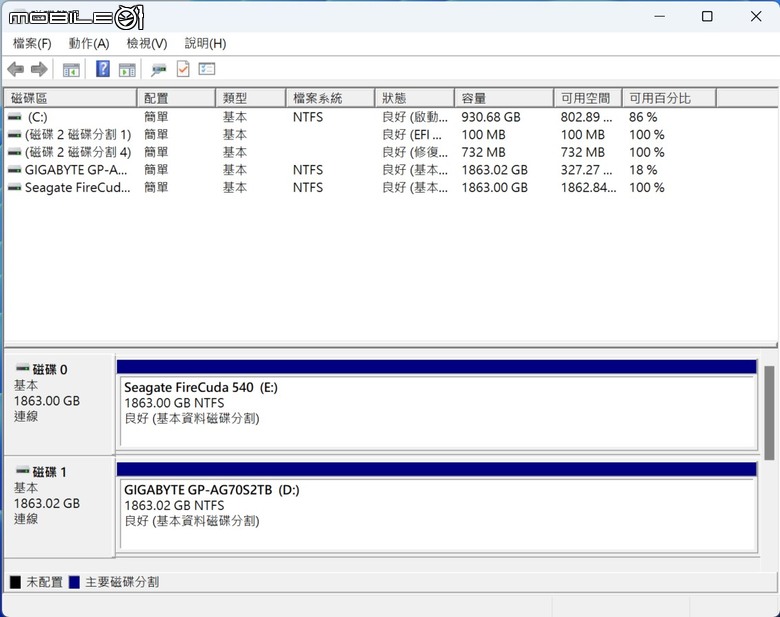Open Help via the blue question mark icon
The image size is (780, 617).
click(102, 69)
